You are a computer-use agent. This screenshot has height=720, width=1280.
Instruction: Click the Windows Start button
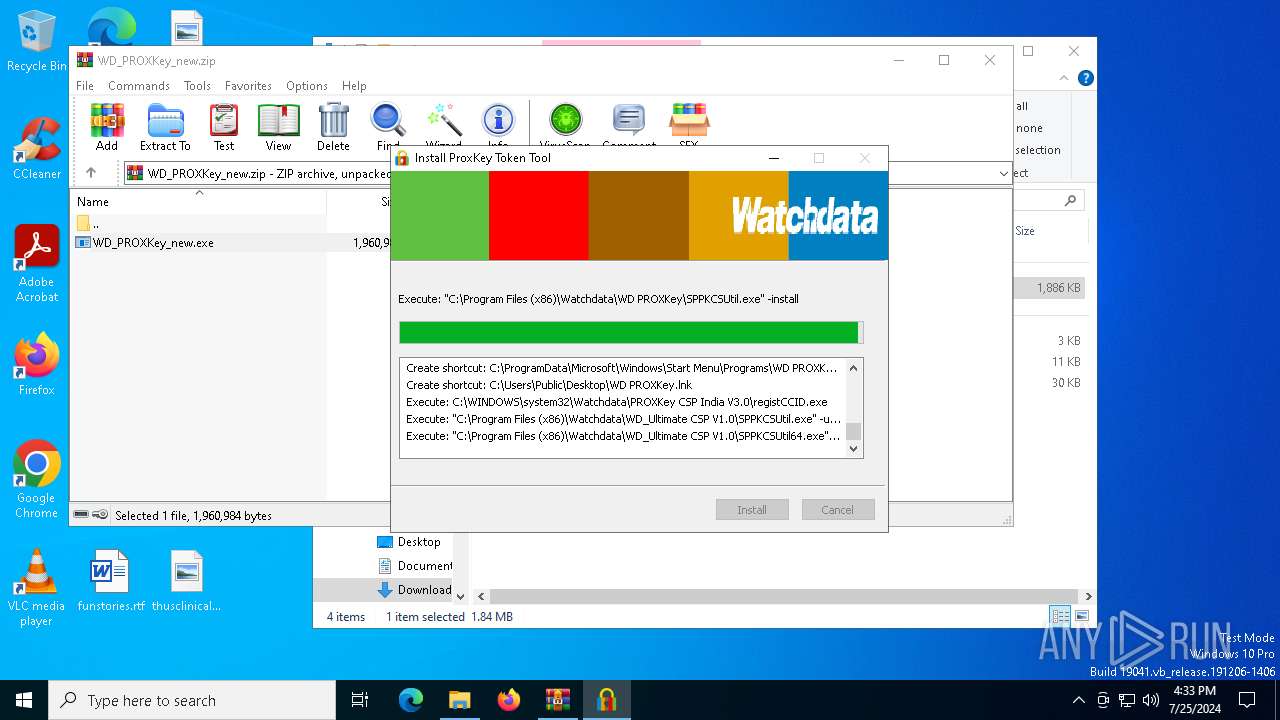pyautogui.click(x=24, y=700)
